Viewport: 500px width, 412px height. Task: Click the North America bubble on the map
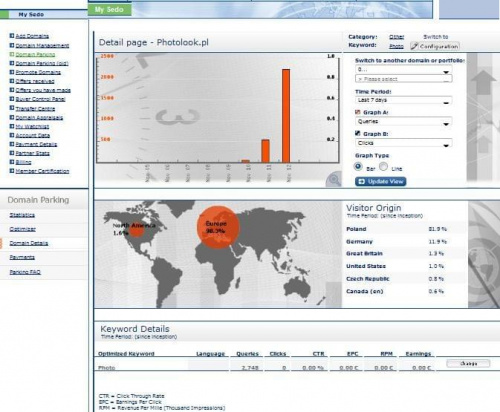point(136,230)
